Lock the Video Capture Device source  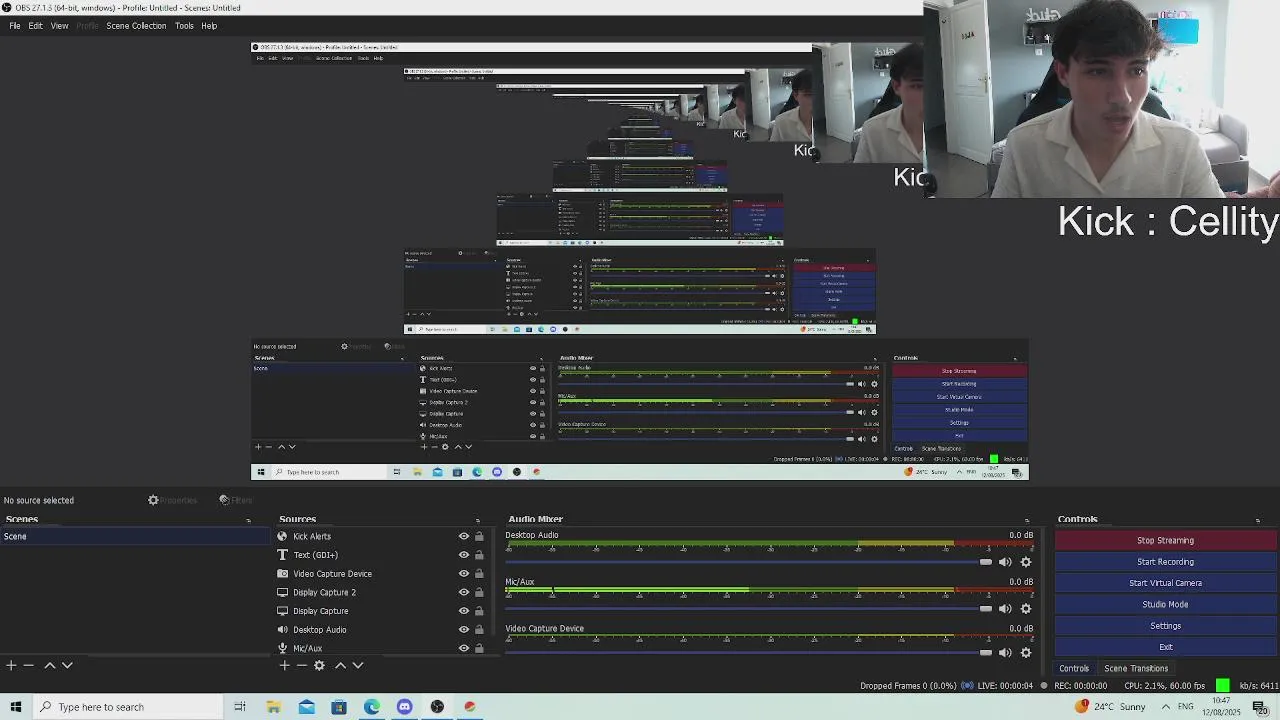click(479, 574)
